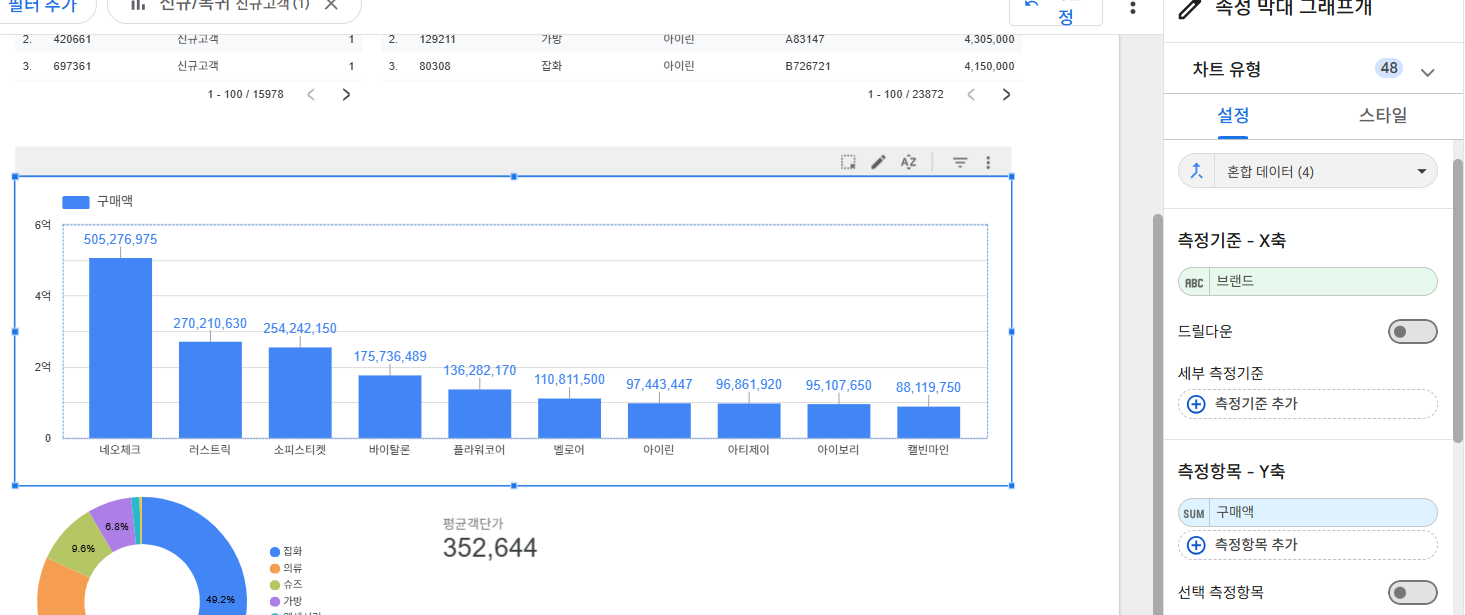Click the 평균객단가 scorecard value 352,644
The height and width of the screenshot is (615, 1465).
tap(489, 548)
